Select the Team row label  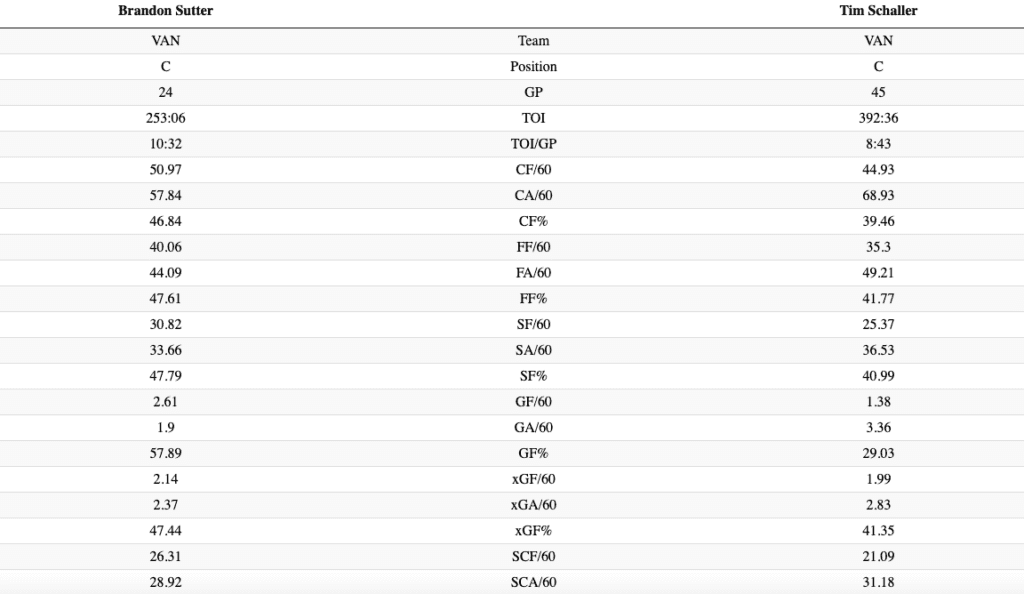[533, 41]
